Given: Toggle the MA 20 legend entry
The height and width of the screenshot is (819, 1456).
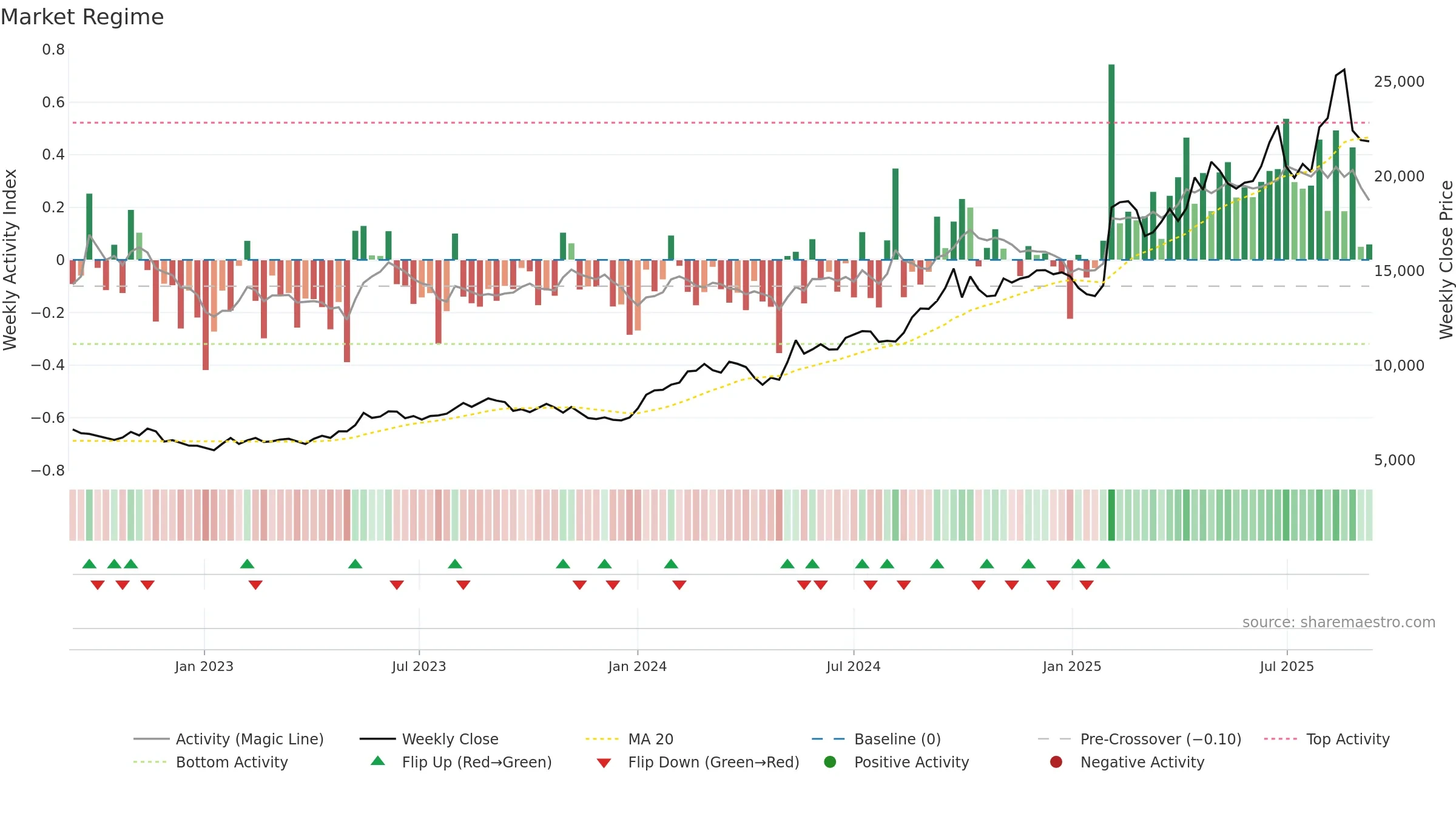Looking at the screenshot, I should 629,739.
